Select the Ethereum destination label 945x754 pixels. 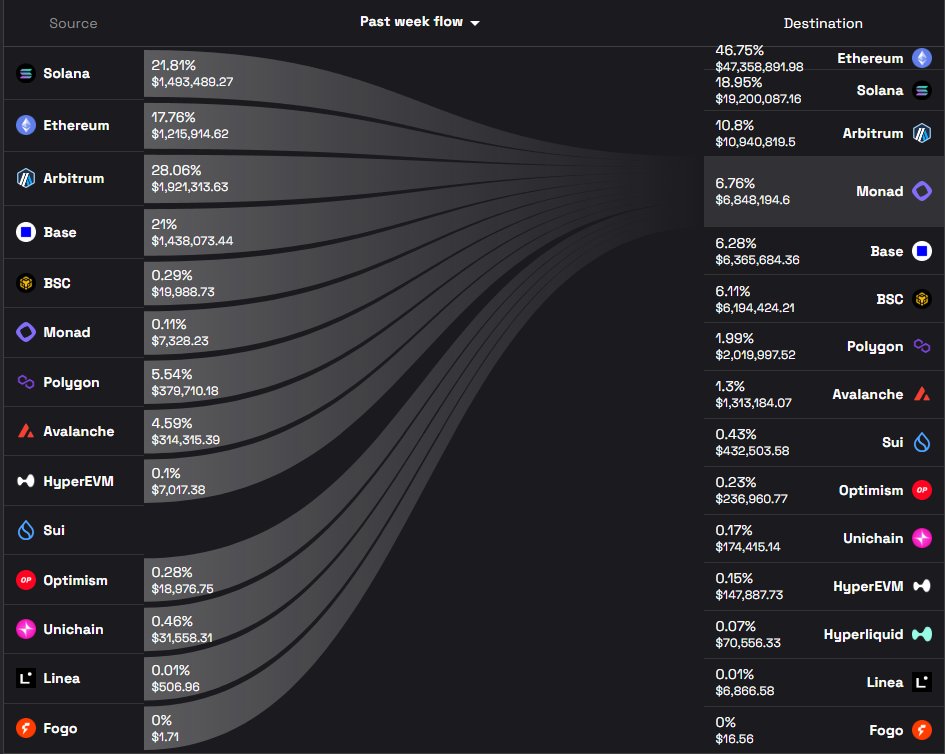870,58
